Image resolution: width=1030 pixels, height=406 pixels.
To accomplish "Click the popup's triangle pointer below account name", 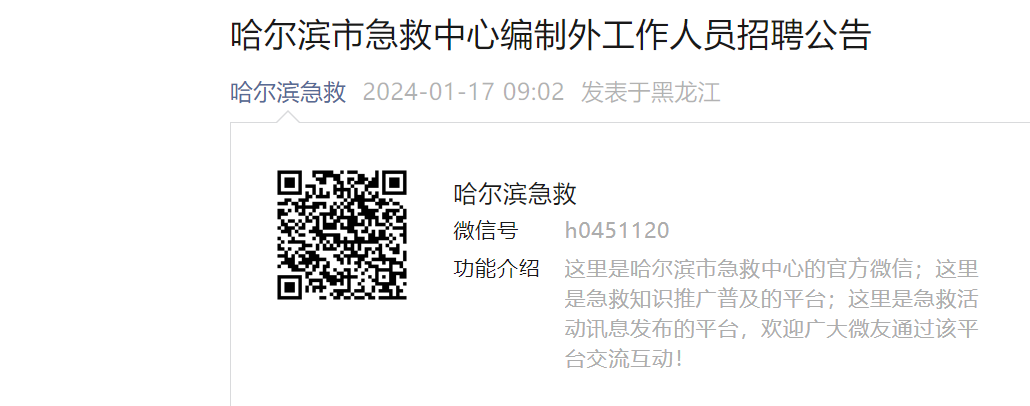I will 288,116.
